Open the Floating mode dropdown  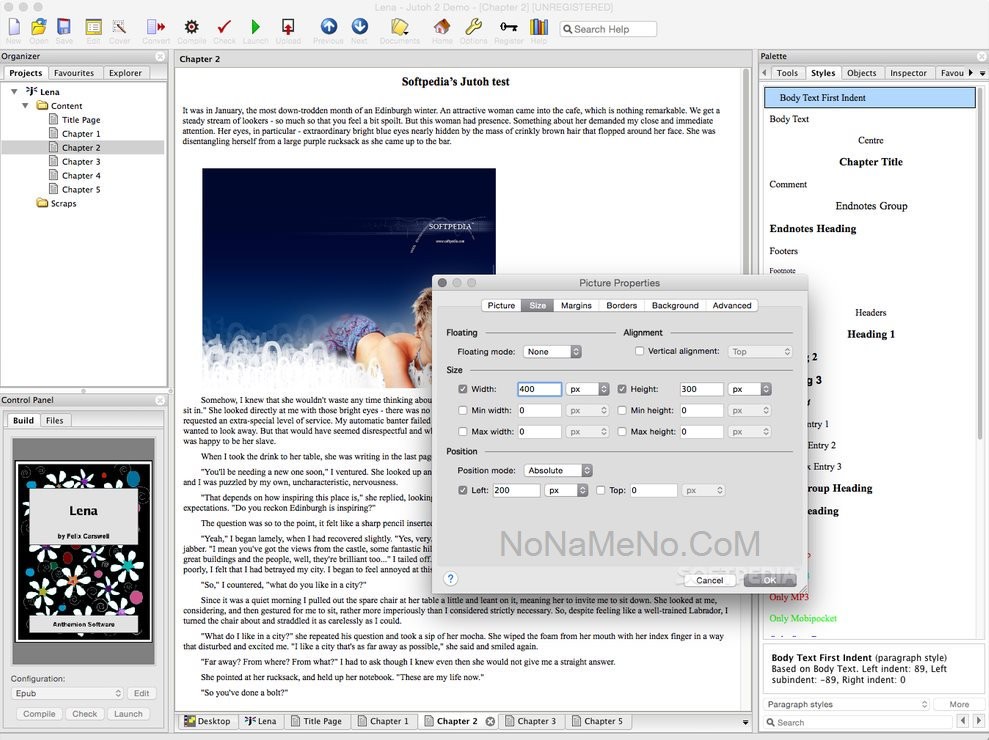(x=553, y=352)
